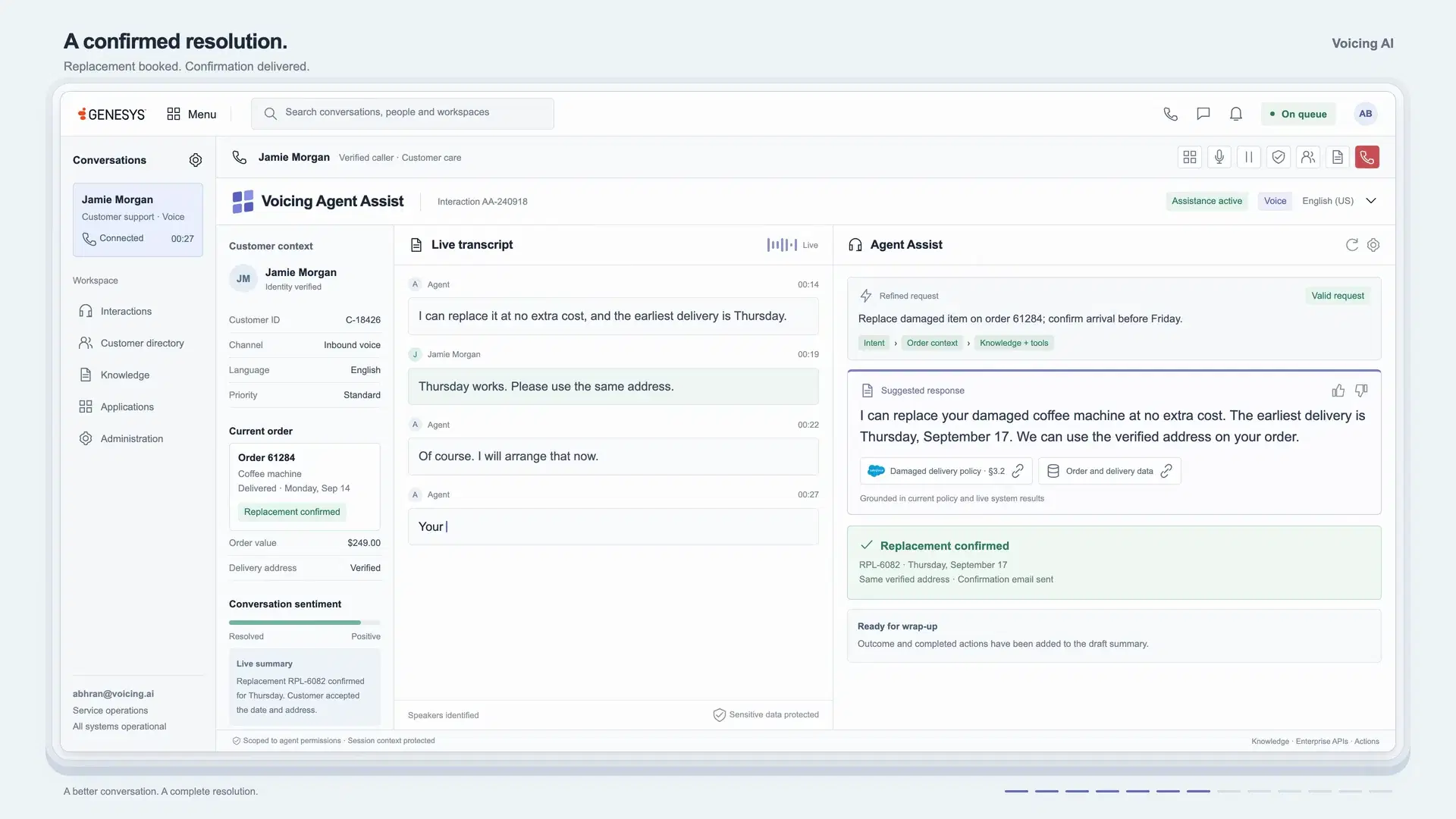Click the Replacement confirmed order tag
The height and width of the screenshot is (819, 1456).
[x=292, y=512]
